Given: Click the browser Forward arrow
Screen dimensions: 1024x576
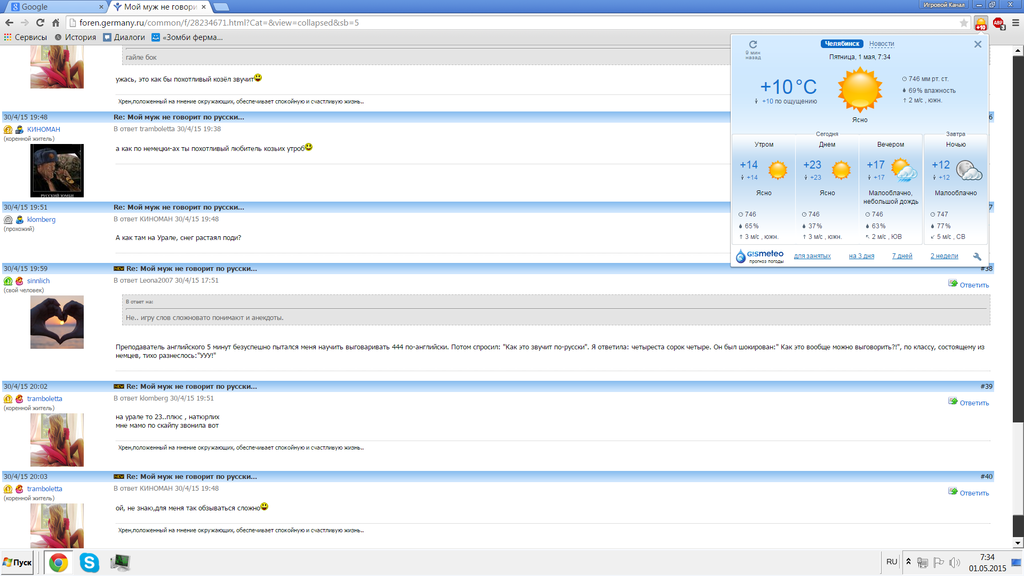Looking at the screenshot, I should (x=24, y=23).
